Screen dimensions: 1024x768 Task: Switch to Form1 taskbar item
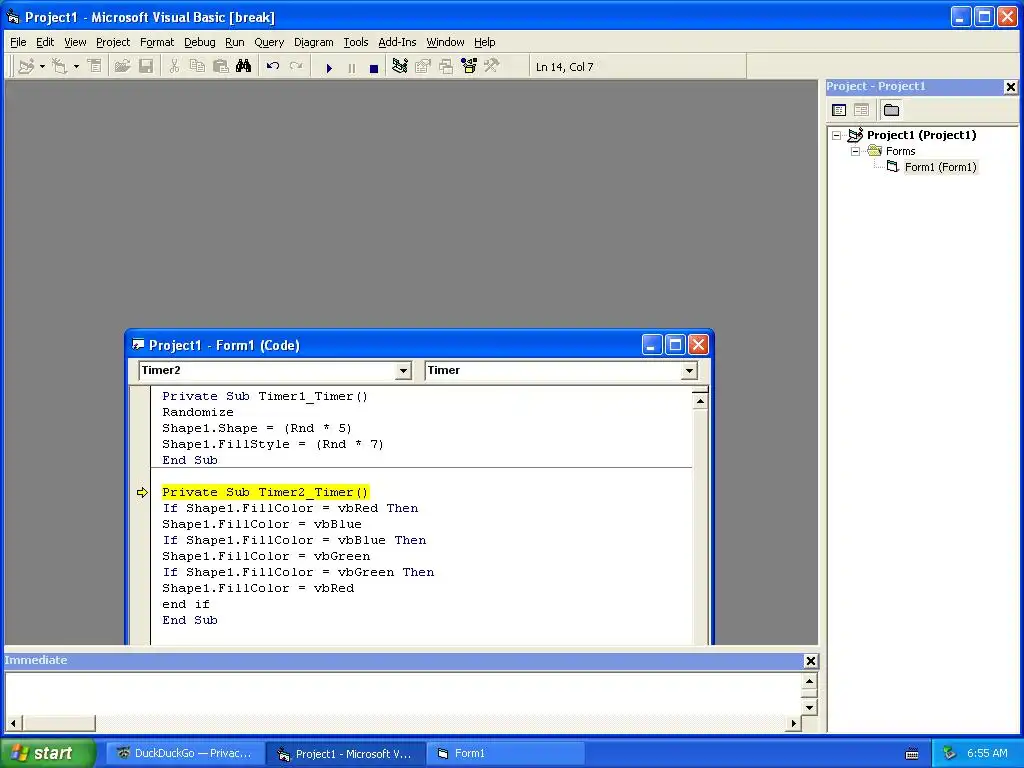coord(505,754)
